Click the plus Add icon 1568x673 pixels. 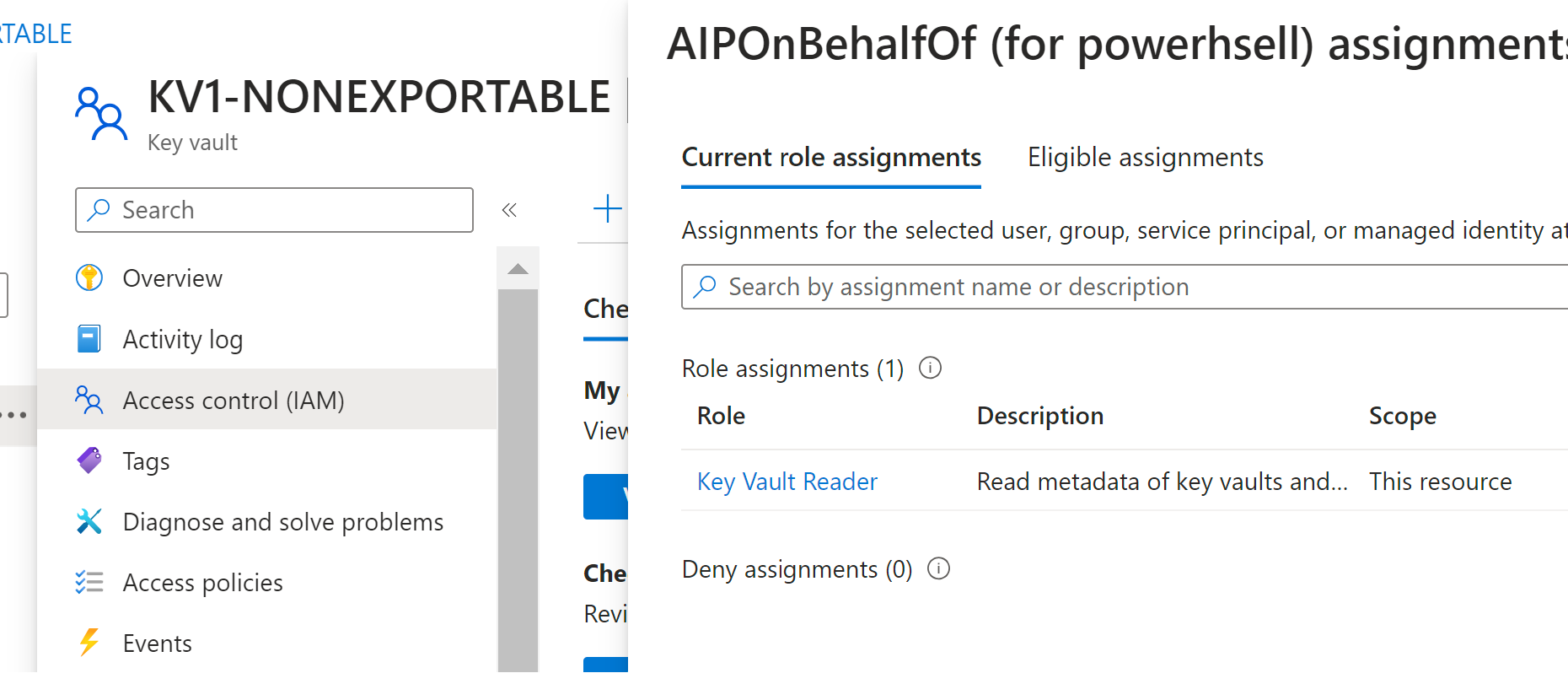[607, 208]
